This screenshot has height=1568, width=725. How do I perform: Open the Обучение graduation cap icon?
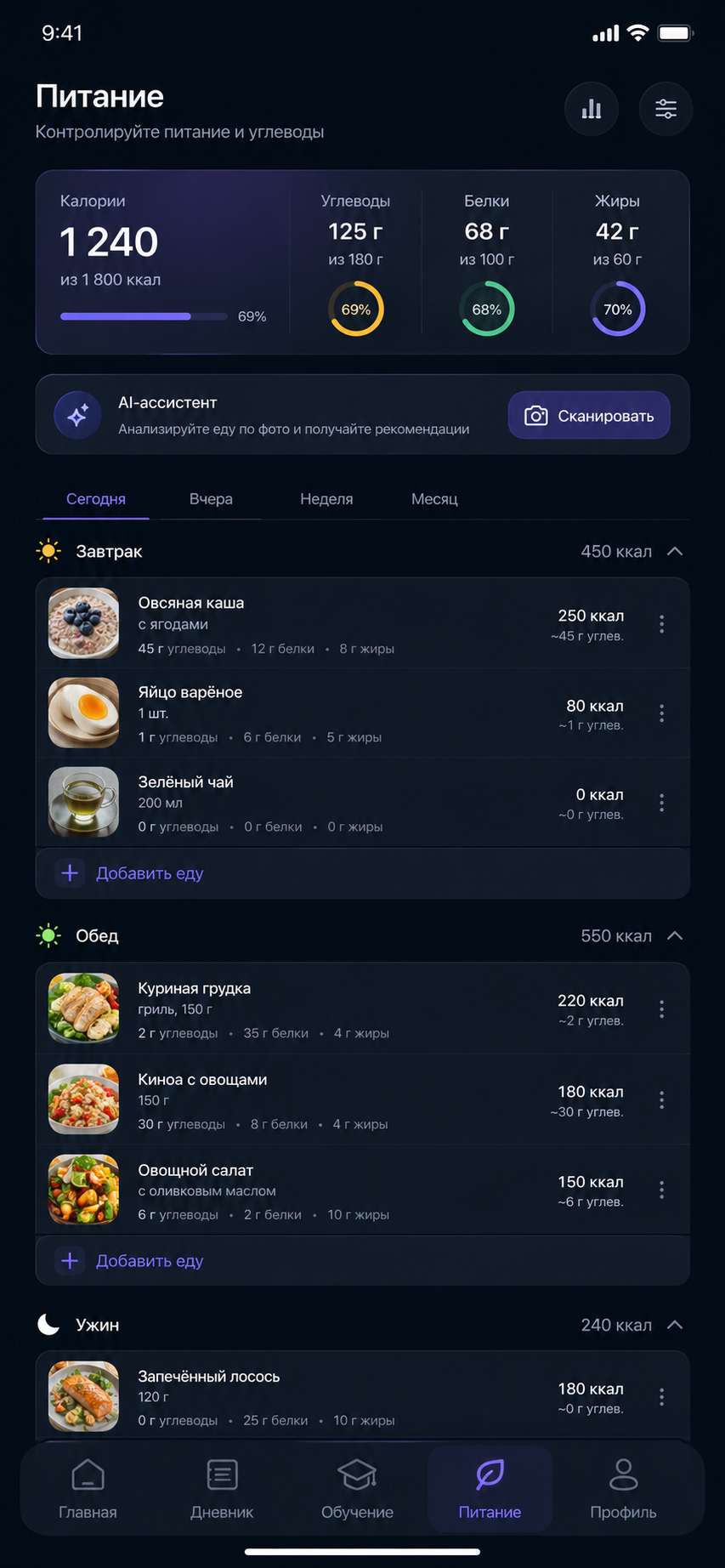357,1475
